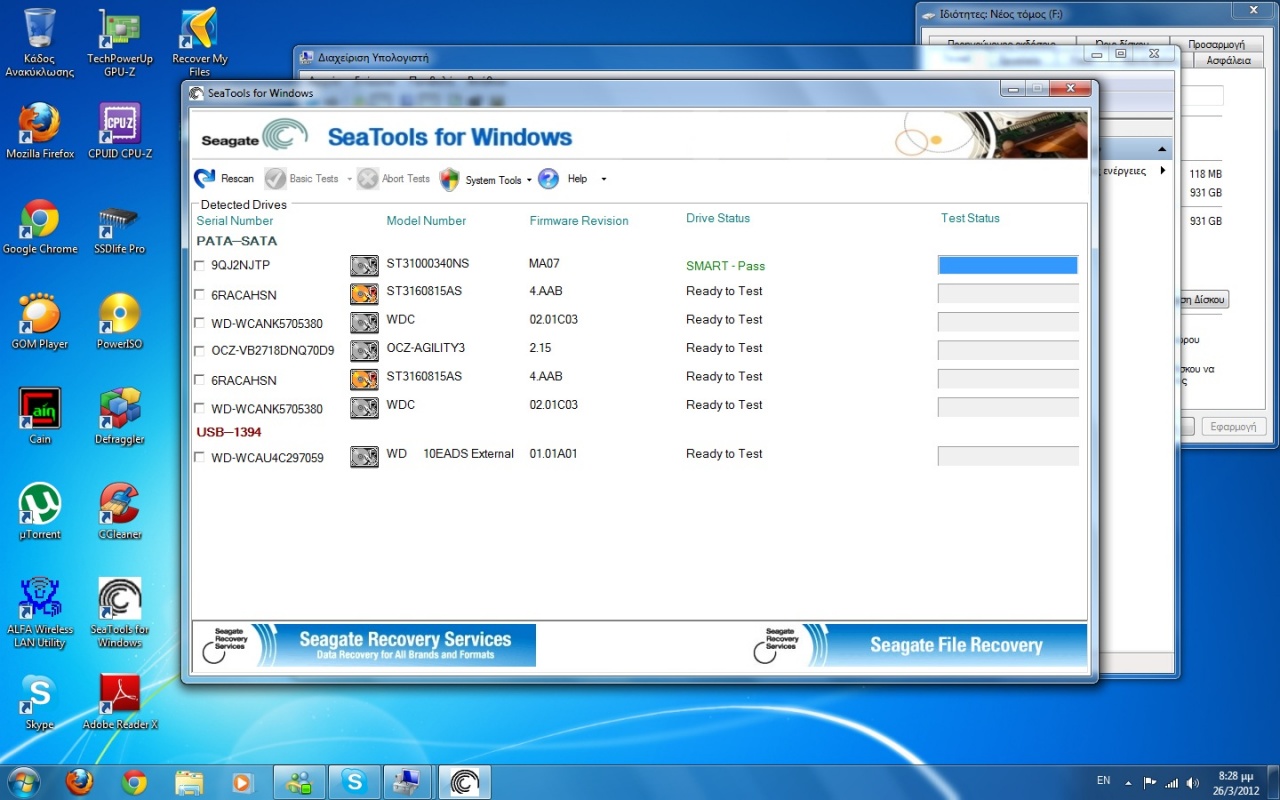This screenshot has height=800, width=1280.
Task: Click the Windows Explorer taskbar icon
Action: [x=189, y=781]
